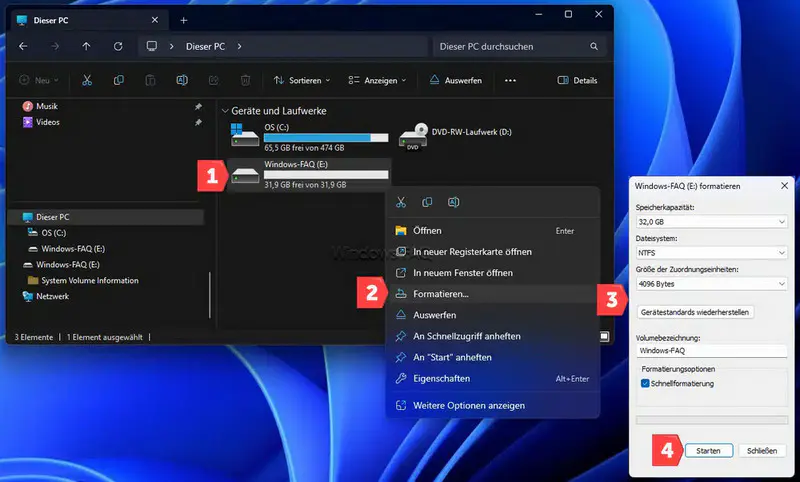Click Dieser PC in the address bar
The height and width of the screenshot is (482, 800).
[x=205, y=46]
